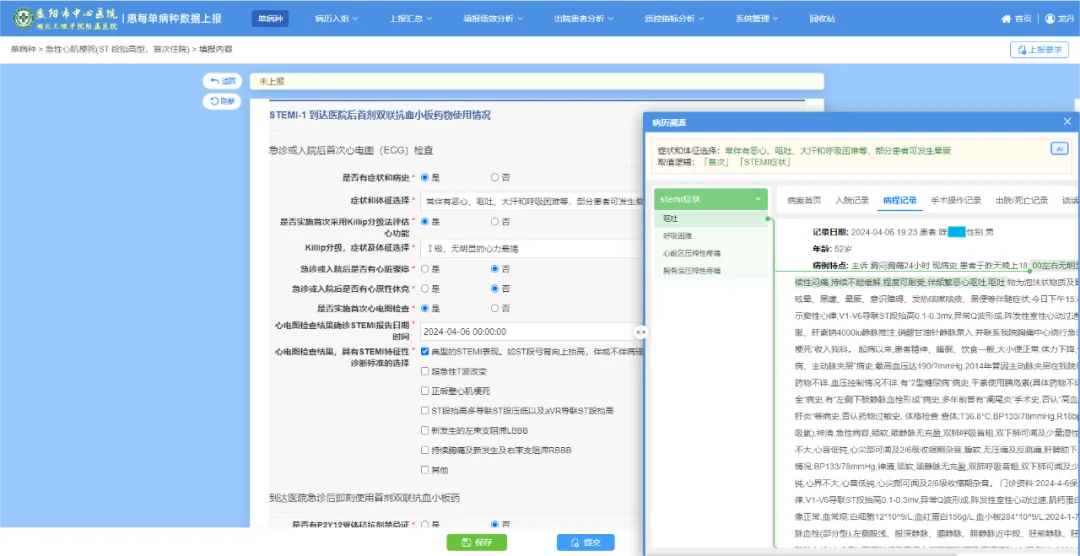The height and width of the screenshot is (556, 1080).
Task: Check 持续胸痛及新发生及右束支阻滞RBBB checkbox
Action: [425, 450]
